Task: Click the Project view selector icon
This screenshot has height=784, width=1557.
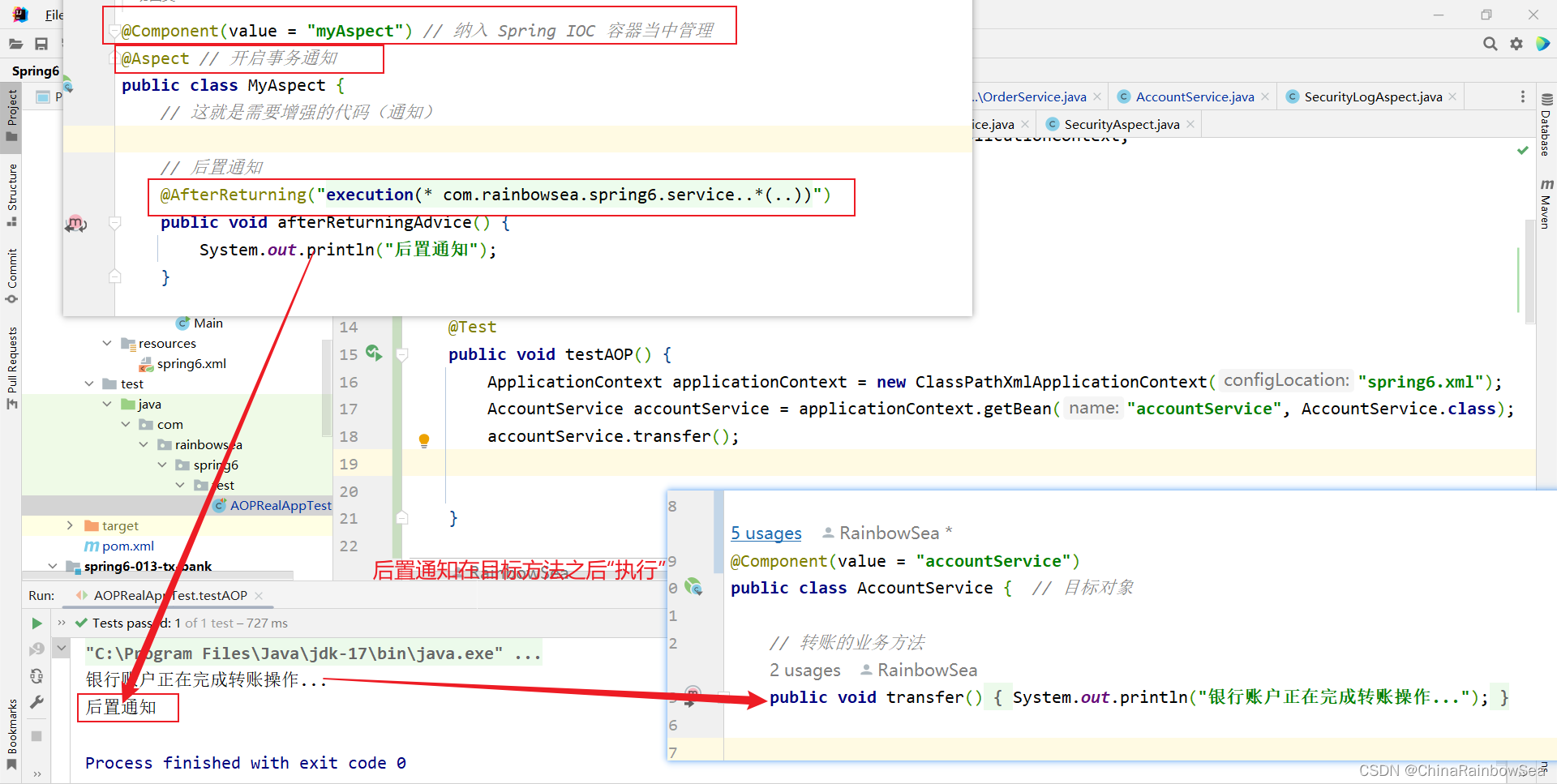Action: coord(43,97)
